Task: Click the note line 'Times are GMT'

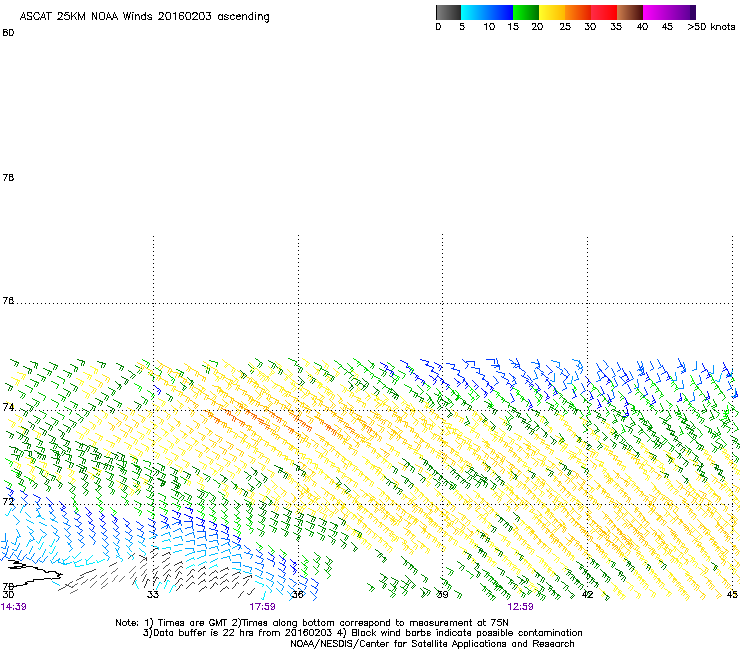Action: tap(193, 623)
